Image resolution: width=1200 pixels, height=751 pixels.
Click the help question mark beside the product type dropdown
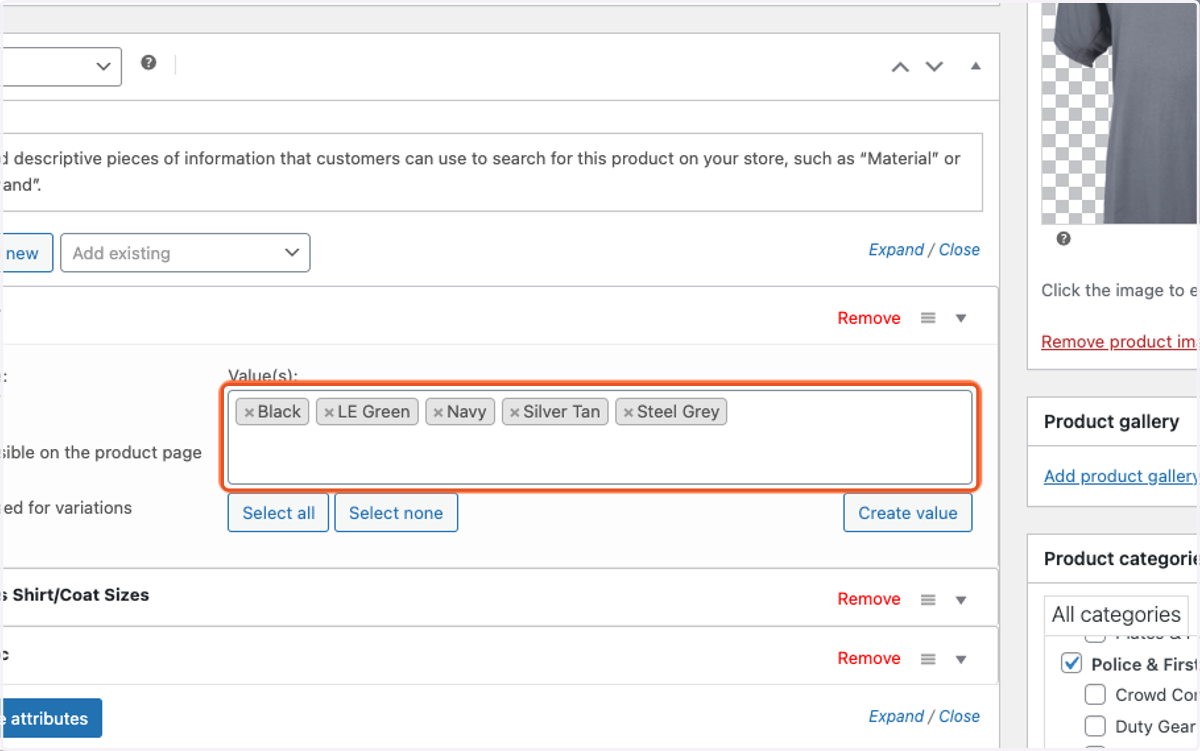point(148,63)
